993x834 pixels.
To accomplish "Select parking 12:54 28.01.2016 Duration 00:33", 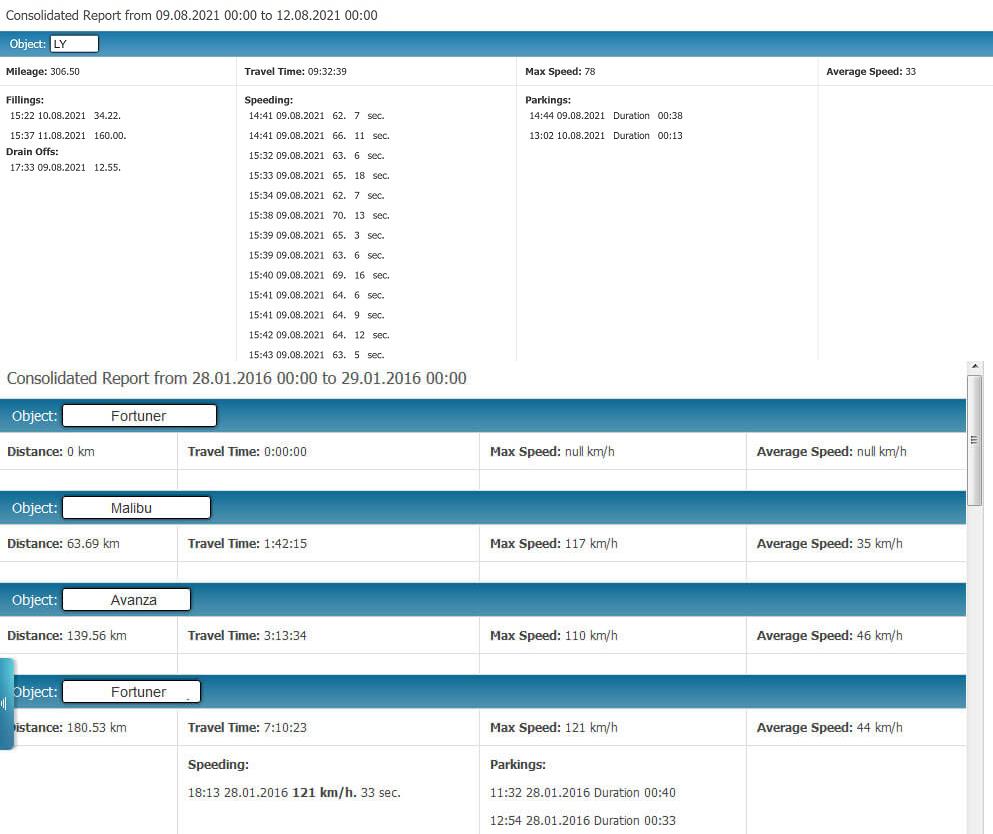I will [583, 820].
